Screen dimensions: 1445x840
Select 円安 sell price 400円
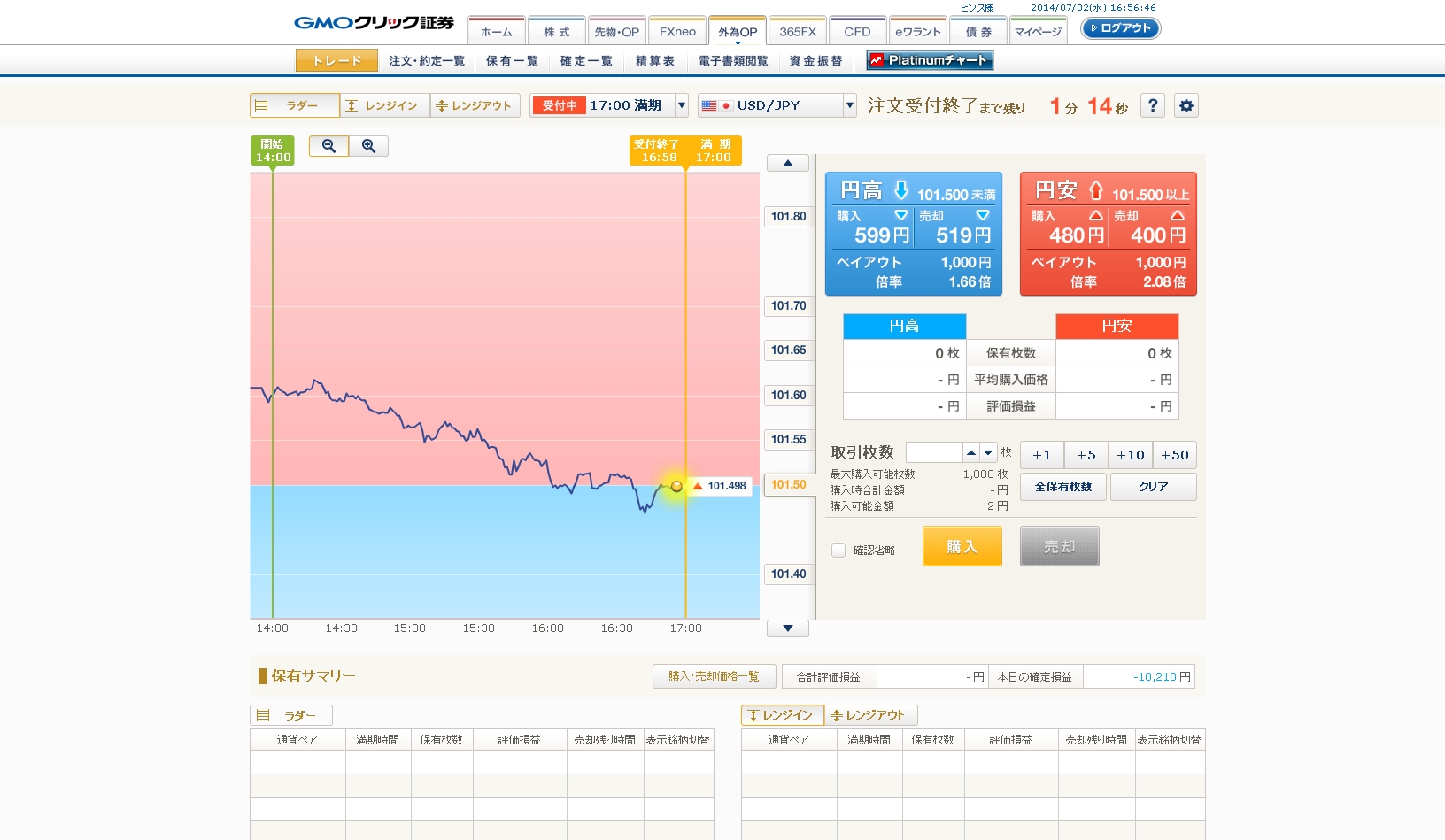coord(1149,227)
